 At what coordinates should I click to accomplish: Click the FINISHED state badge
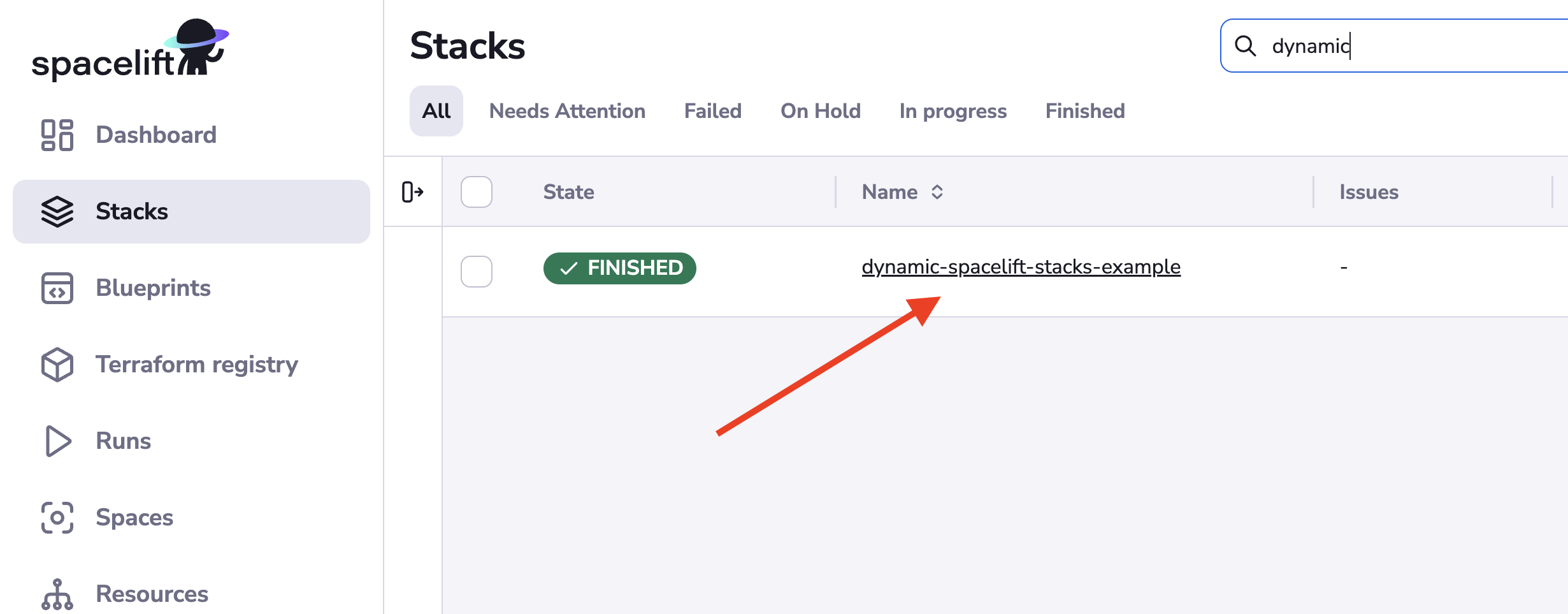619,268
